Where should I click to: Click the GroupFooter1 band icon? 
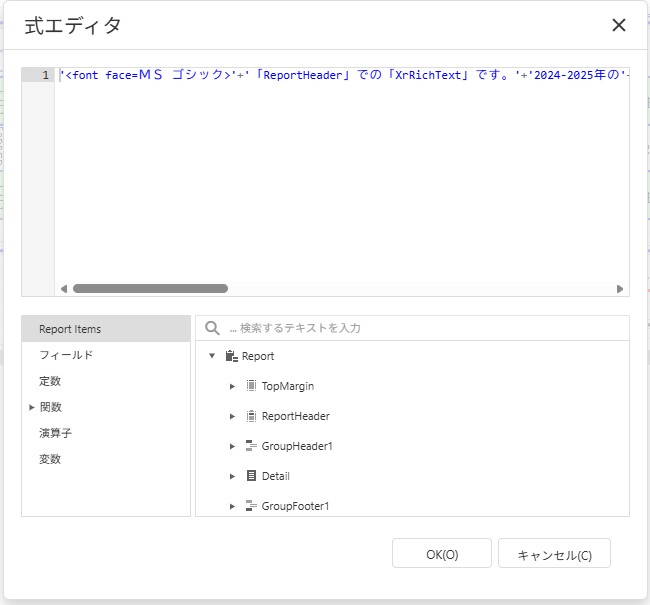coord(251,506)
